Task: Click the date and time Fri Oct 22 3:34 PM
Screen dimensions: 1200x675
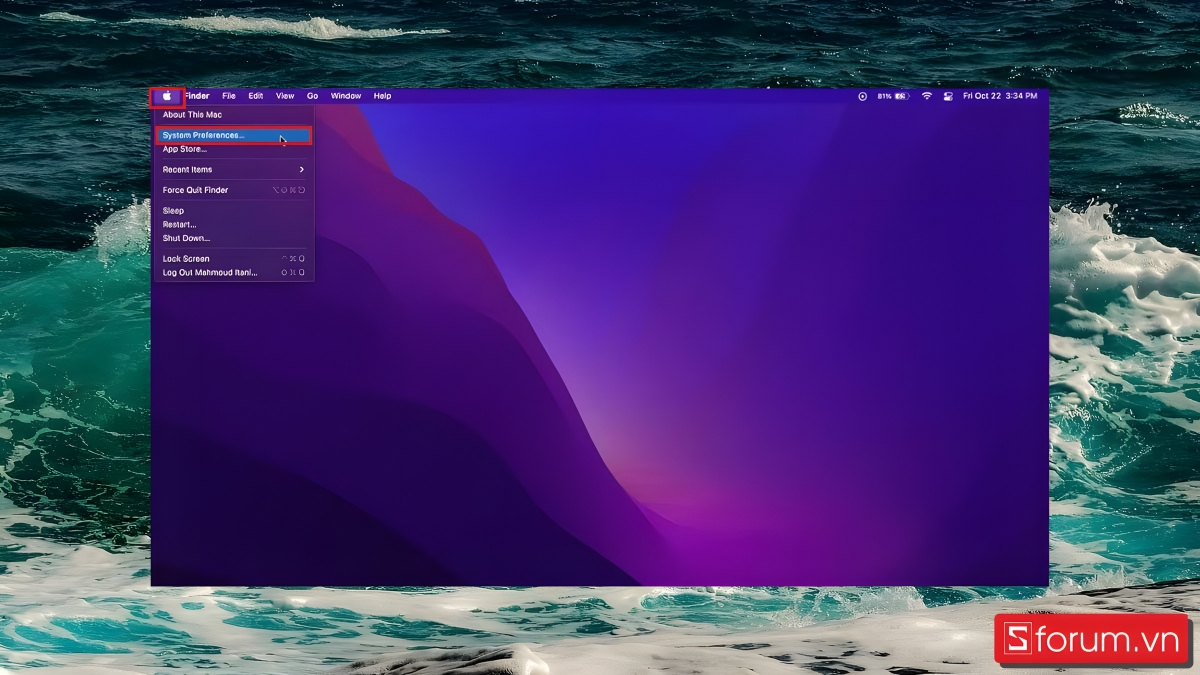Action: tap(1000, 96)
